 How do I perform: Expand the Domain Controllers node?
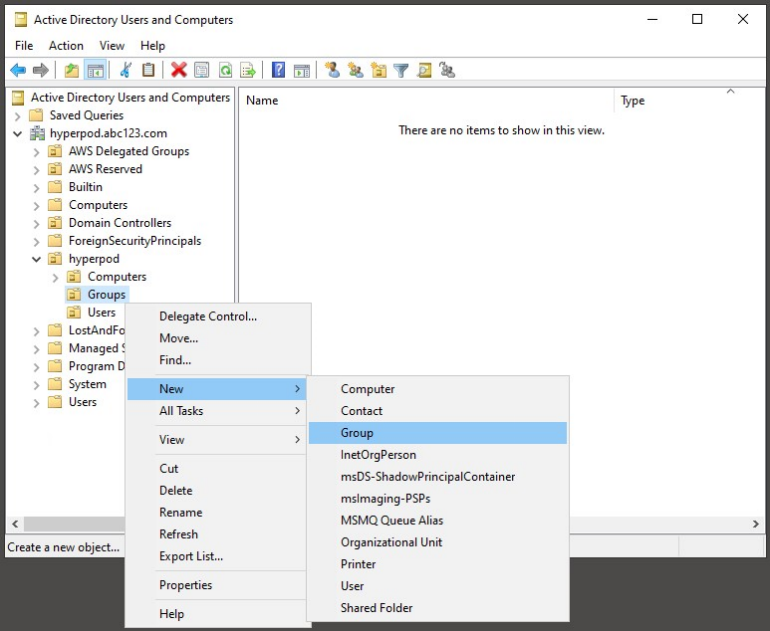pos(36,223)
